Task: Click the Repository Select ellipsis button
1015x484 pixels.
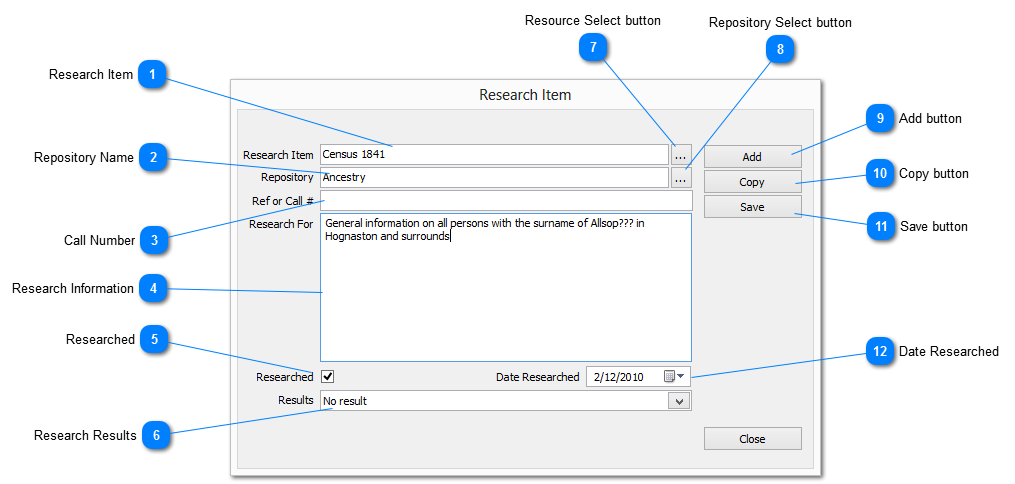Action: (x=680, y=178)
